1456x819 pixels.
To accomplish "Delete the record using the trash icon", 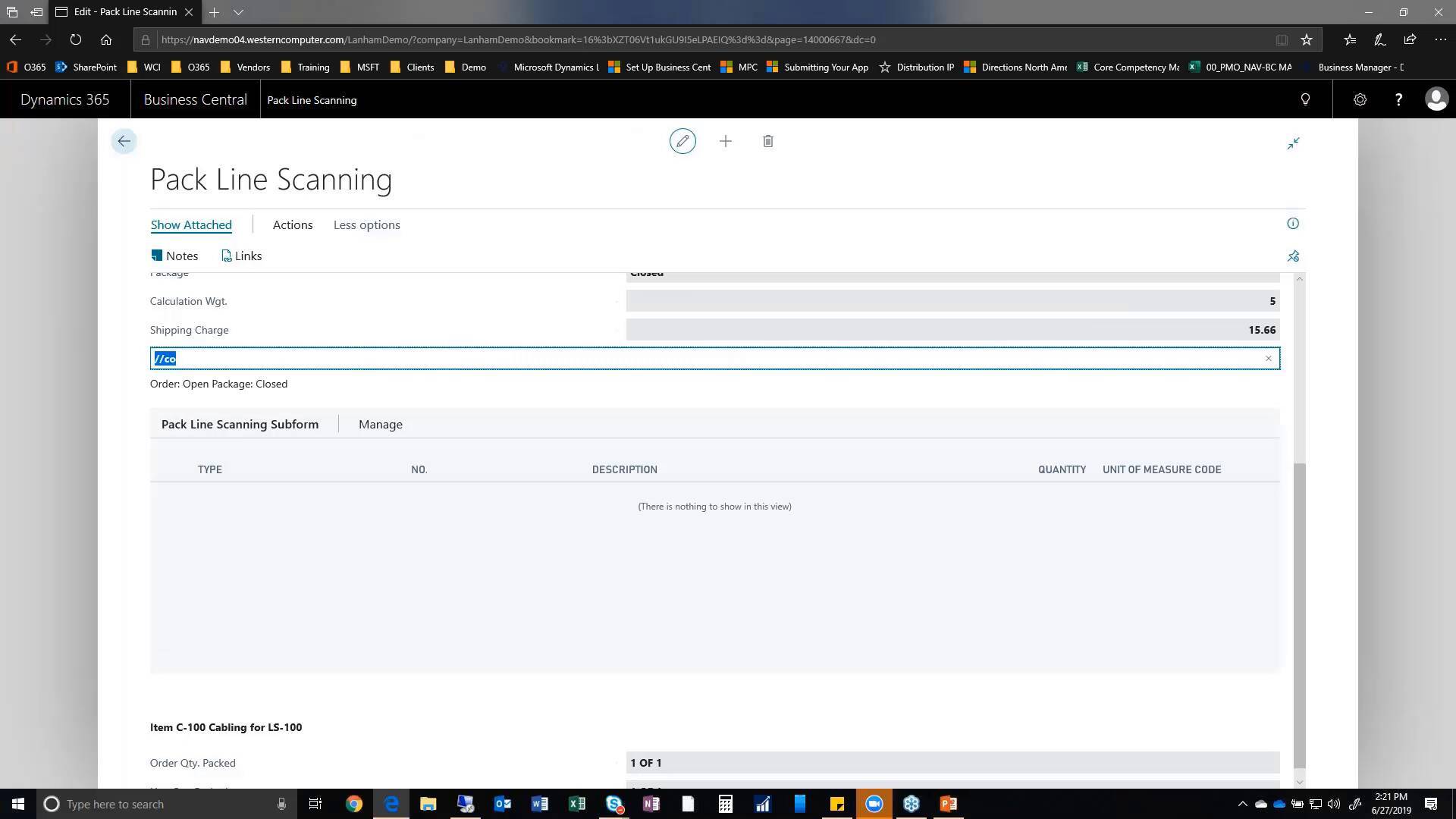I will [x=767, y=141].
